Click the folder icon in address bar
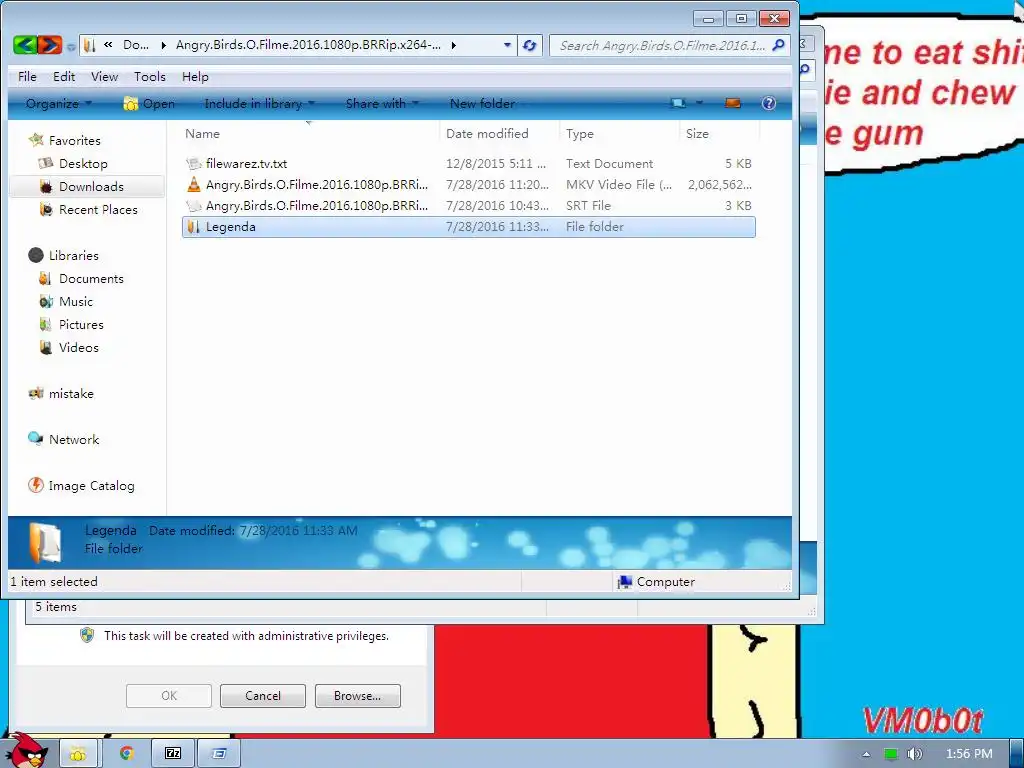Screen dimensions: 1024x768 click(91, 45)
